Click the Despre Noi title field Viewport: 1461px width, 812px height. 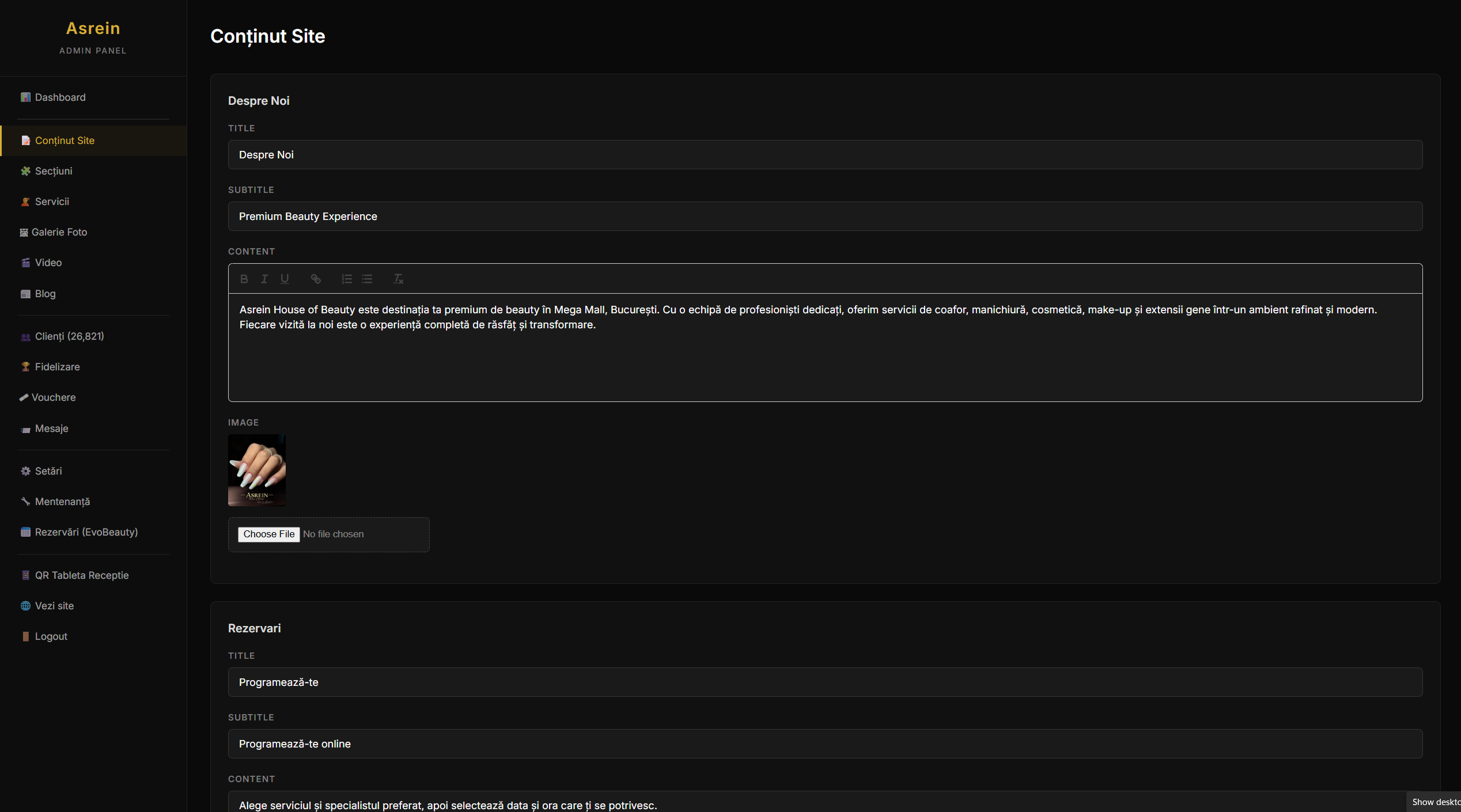point(825,155)
